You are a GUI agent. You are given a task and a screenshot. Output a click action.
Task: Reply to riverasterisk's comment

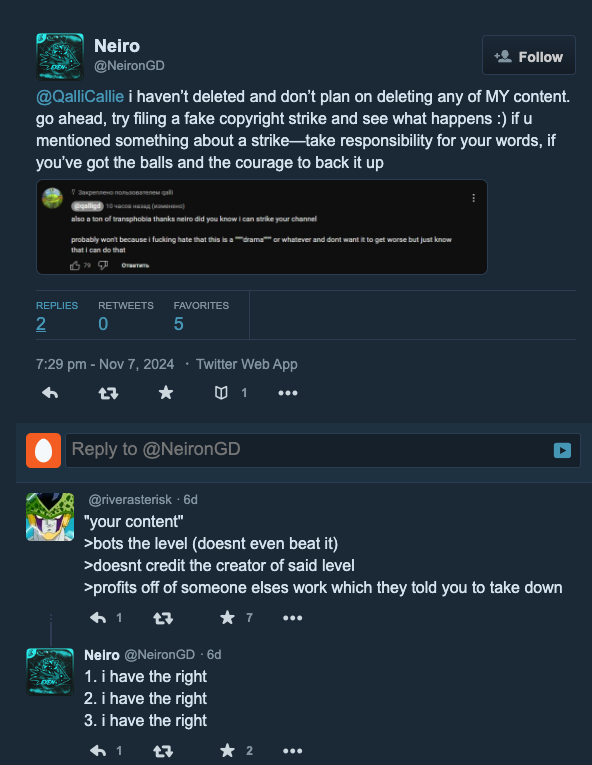pos(98,618)
